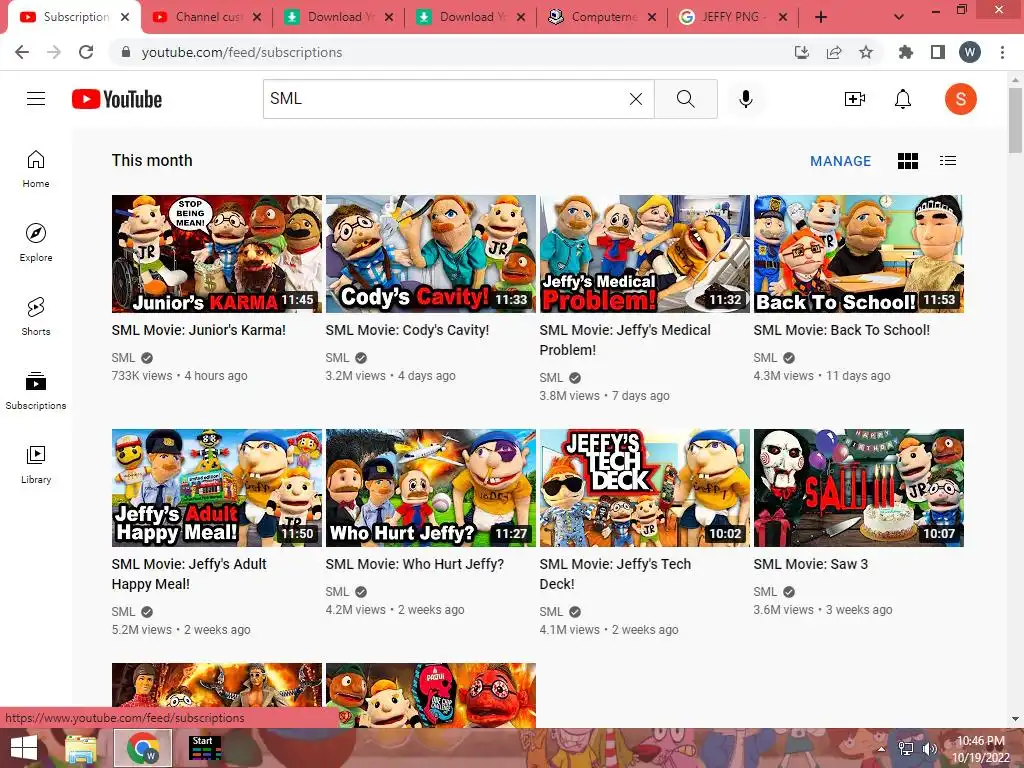Click the volume speaker tray icon
The height and width of the screenshot is (768, 1024).
click(929, 748)
